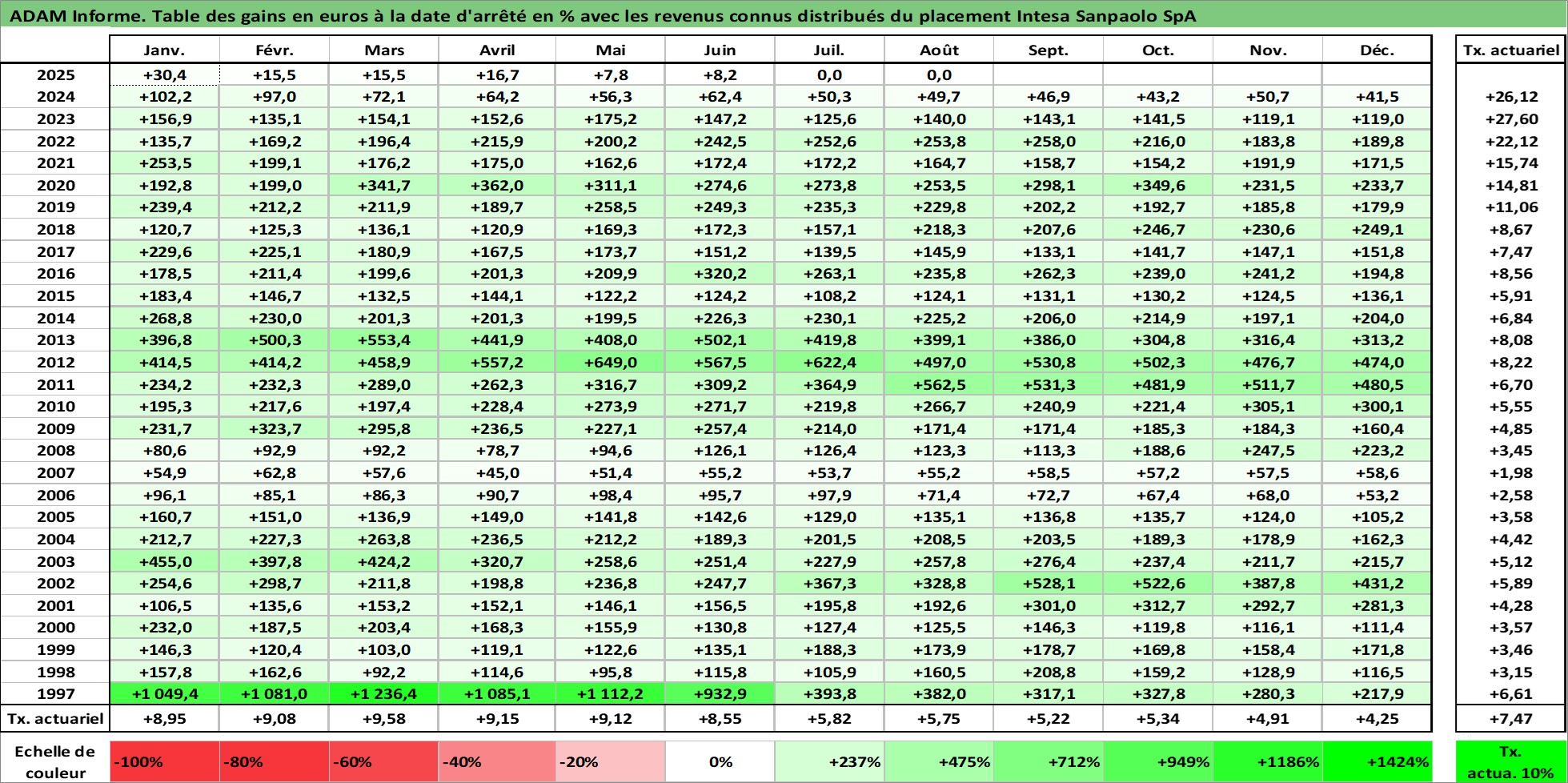Click the 0% white color scale swatch
Viewport: 1568px width, 783px height.
click(x=720, y=761)
